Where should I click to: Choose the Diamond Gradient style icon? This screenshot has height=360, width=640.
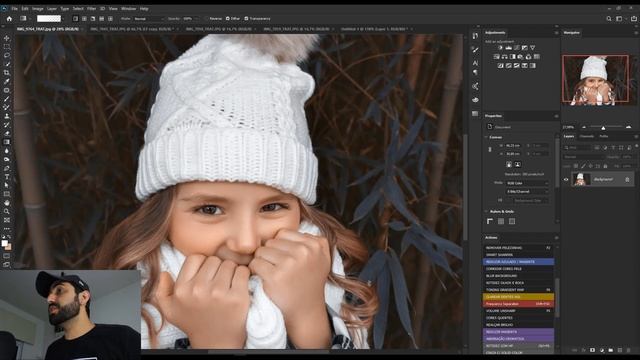pos(111,18)
